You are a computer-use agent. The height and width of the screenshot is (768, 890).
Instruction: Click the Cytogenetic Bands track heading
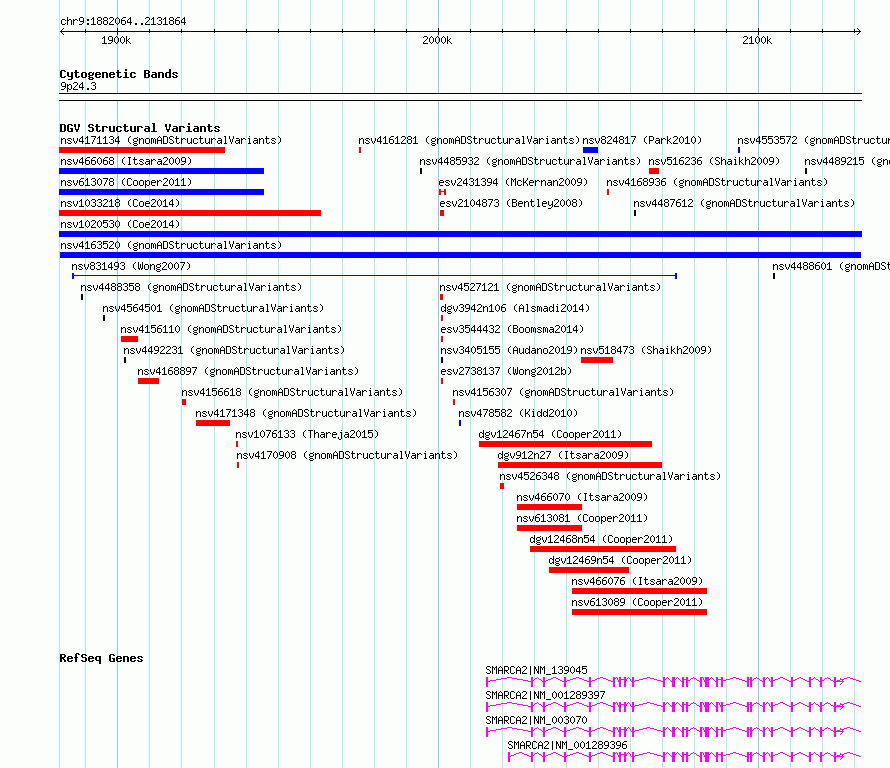[119, 74]
